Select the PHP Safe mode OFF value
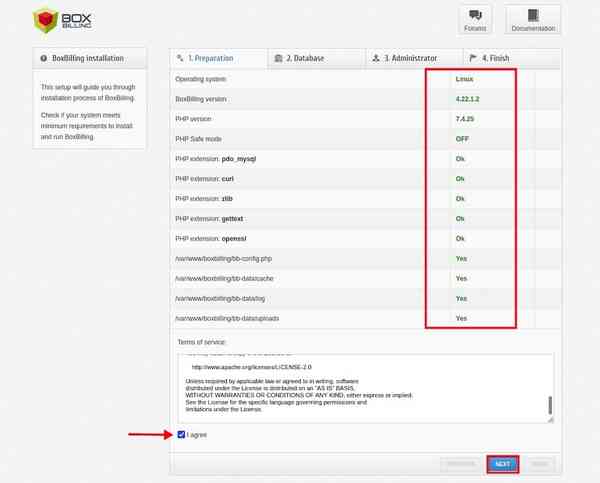The width and height of the screenshot is (600, 483). coord(462,139)
